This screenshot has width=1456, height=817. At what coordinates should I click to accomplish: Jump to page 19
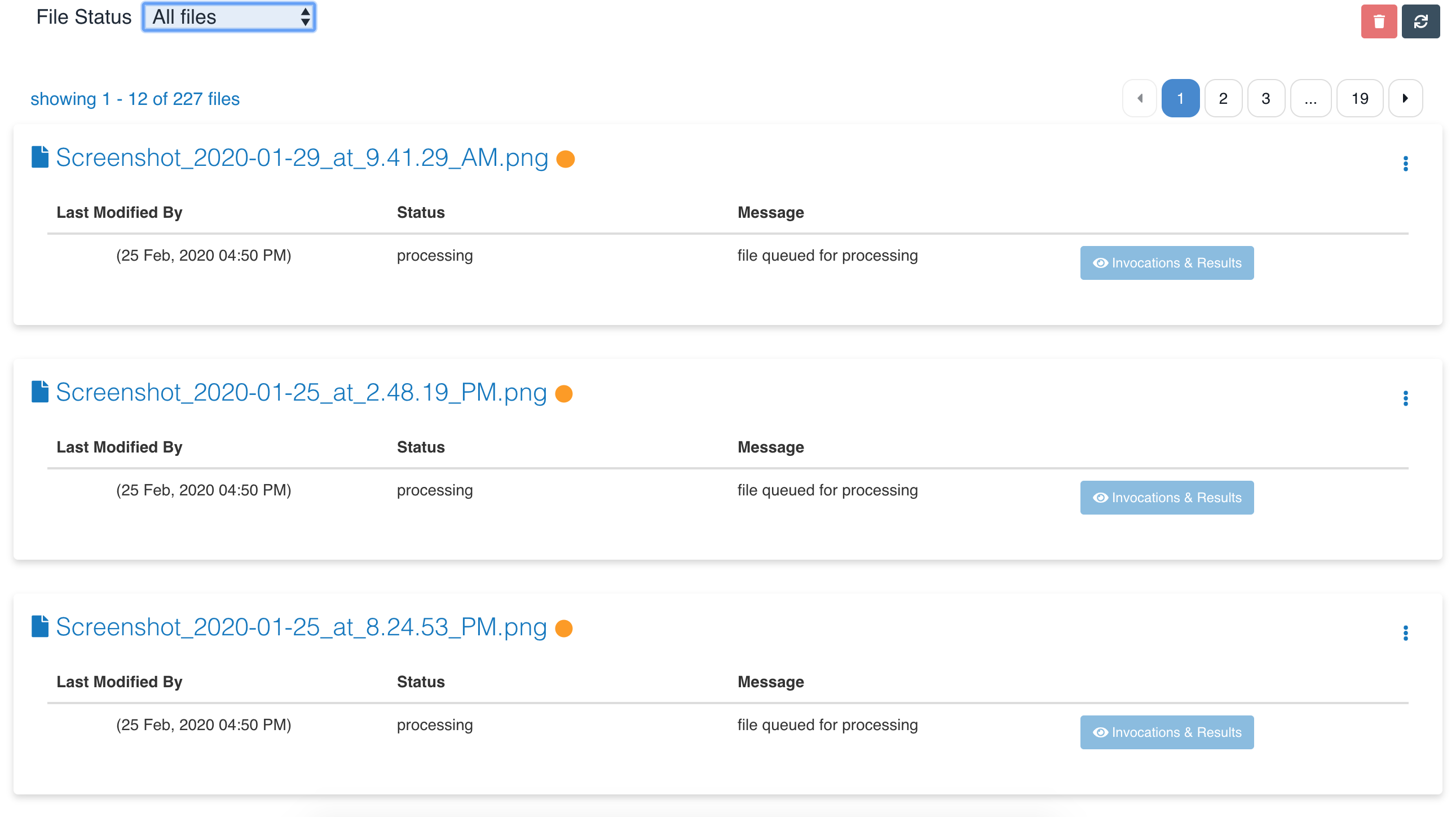(1360, 98)
